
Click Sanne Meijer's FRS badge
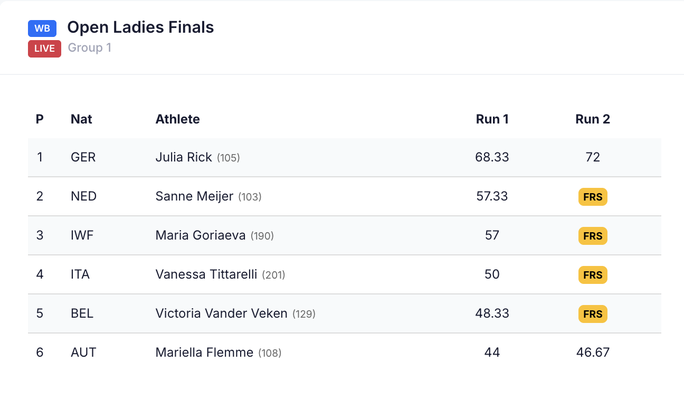tap(592, 197)
